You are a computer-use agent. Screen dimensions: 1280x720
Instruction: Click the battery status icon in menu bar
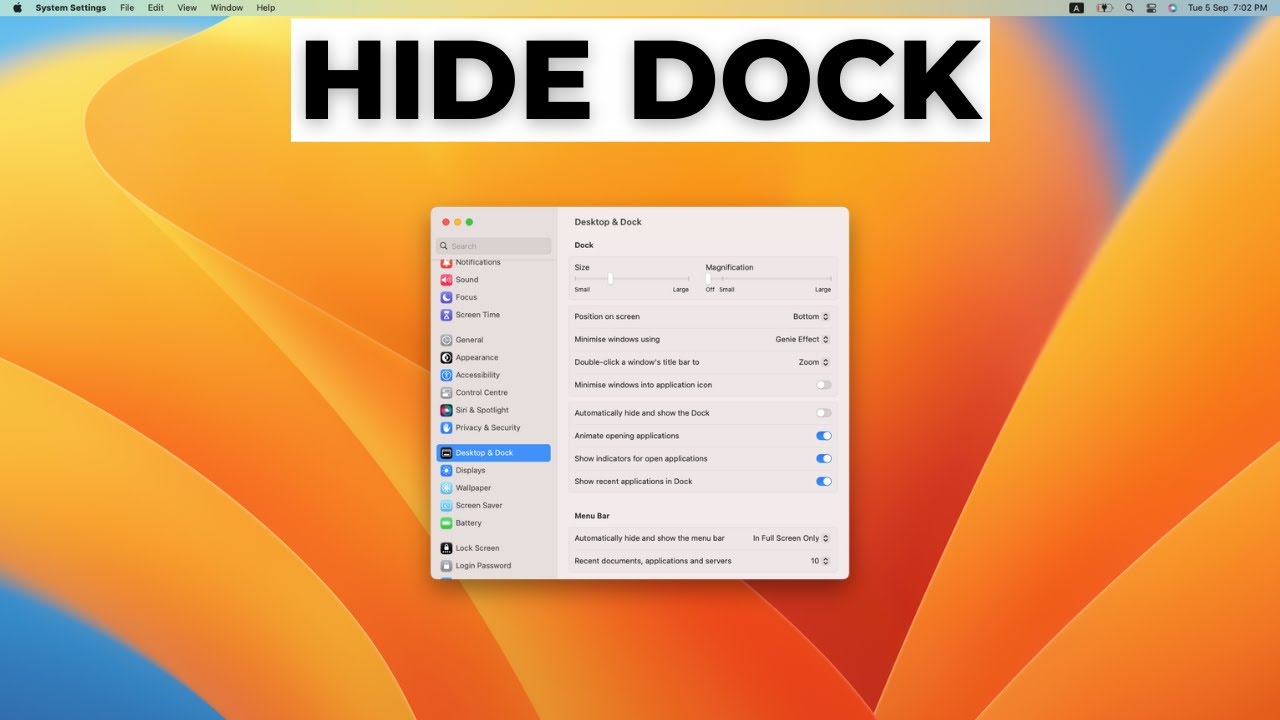(x=1104, y=8)
